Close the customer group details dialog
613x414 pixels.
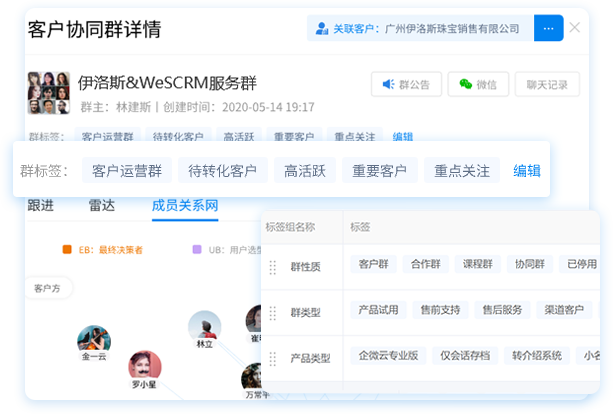point(575,27)
